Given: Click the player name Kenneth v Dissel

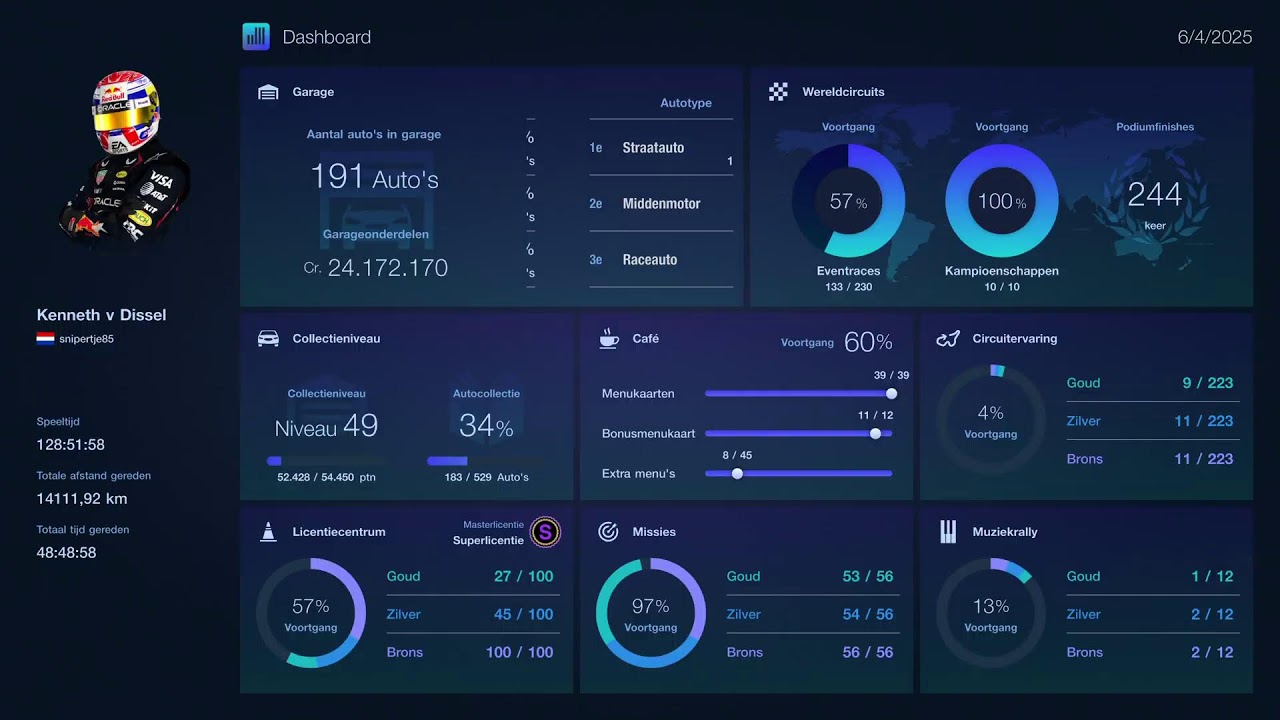Looking at the screenshot, I should pyautogui.click(x=102, y=315).
